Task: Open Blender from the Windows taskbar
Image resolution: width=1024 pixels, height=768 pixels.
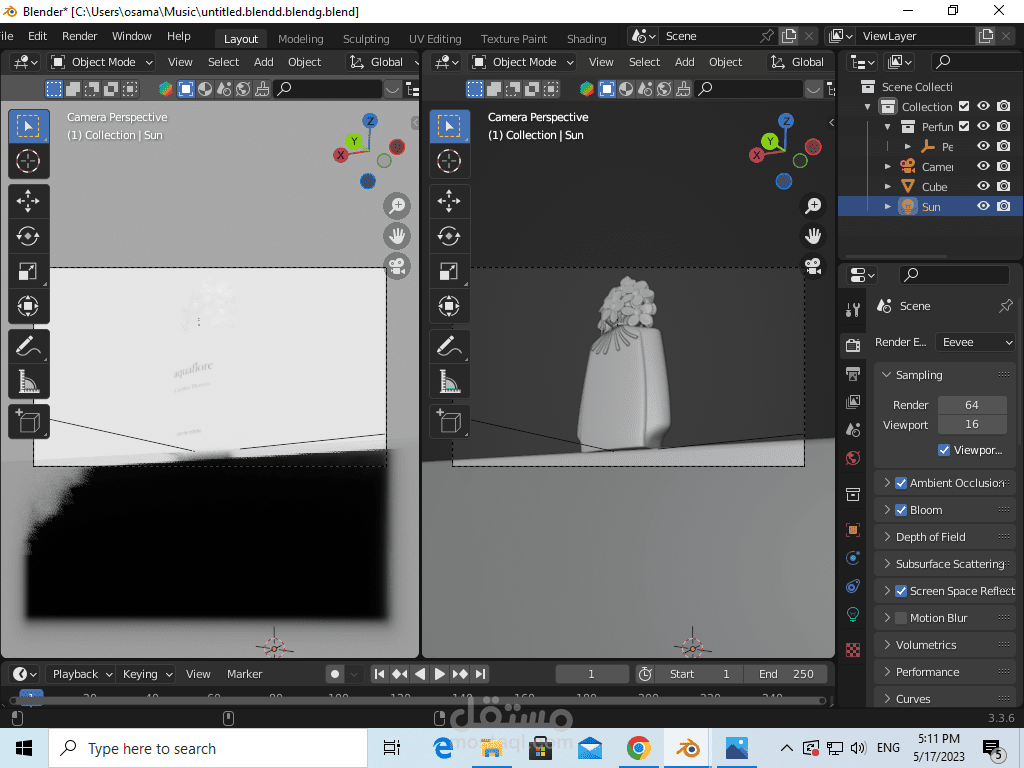Action: pyautogui.click(x=687, y=748)
